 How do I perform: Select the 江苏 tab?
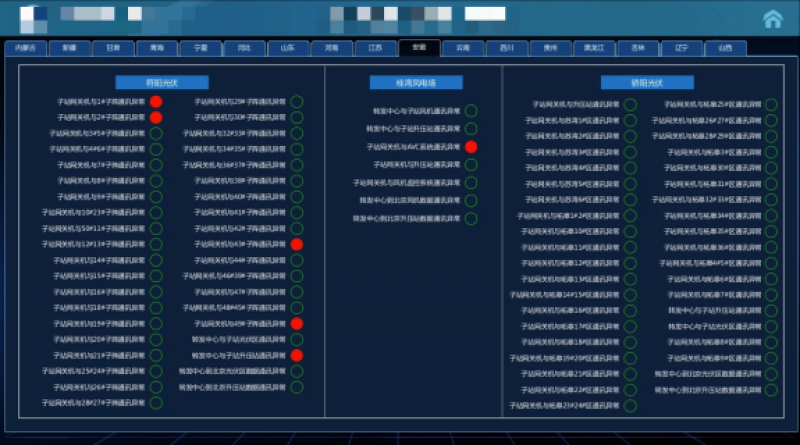pyautogui.click(x=376, y=48)
